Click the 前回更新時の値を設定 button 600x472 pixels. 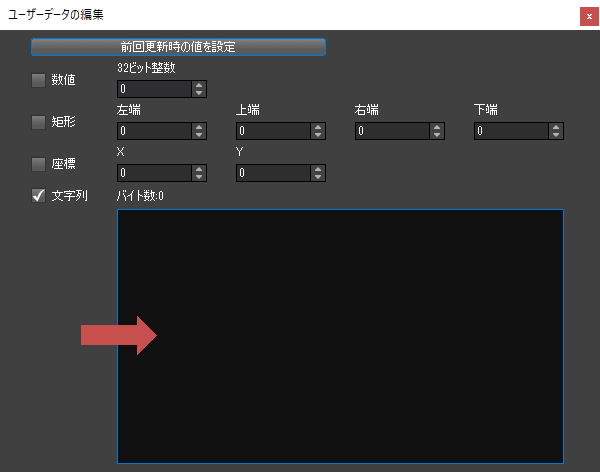pyautogui.click(x=178, y=47)
